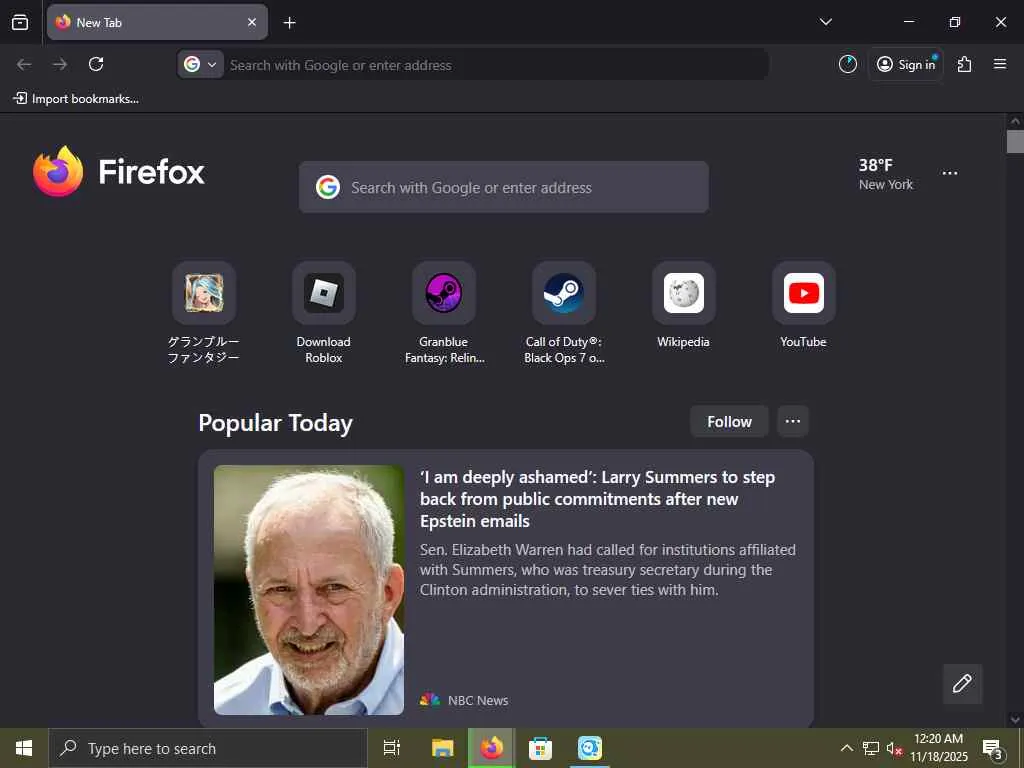Open the Extensions puzzle icon
Image resolution: width=1024 pixels, height=768 pixels.
point(965,64)
